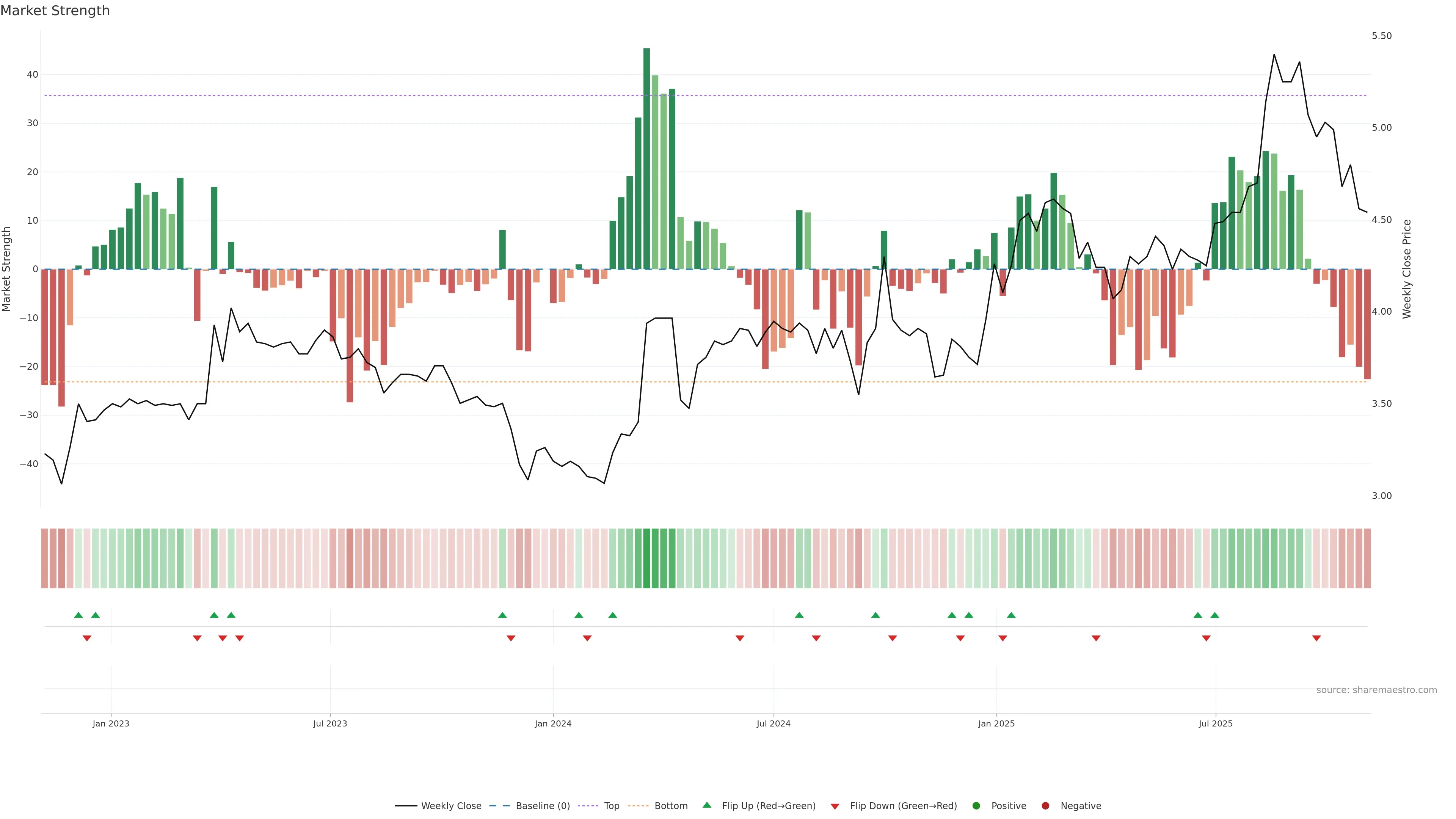The height and width of the screenshot is (819, 1456).
Task: Click the leftmost red flip-down triangle marker
Action: [x=87, y=638]
